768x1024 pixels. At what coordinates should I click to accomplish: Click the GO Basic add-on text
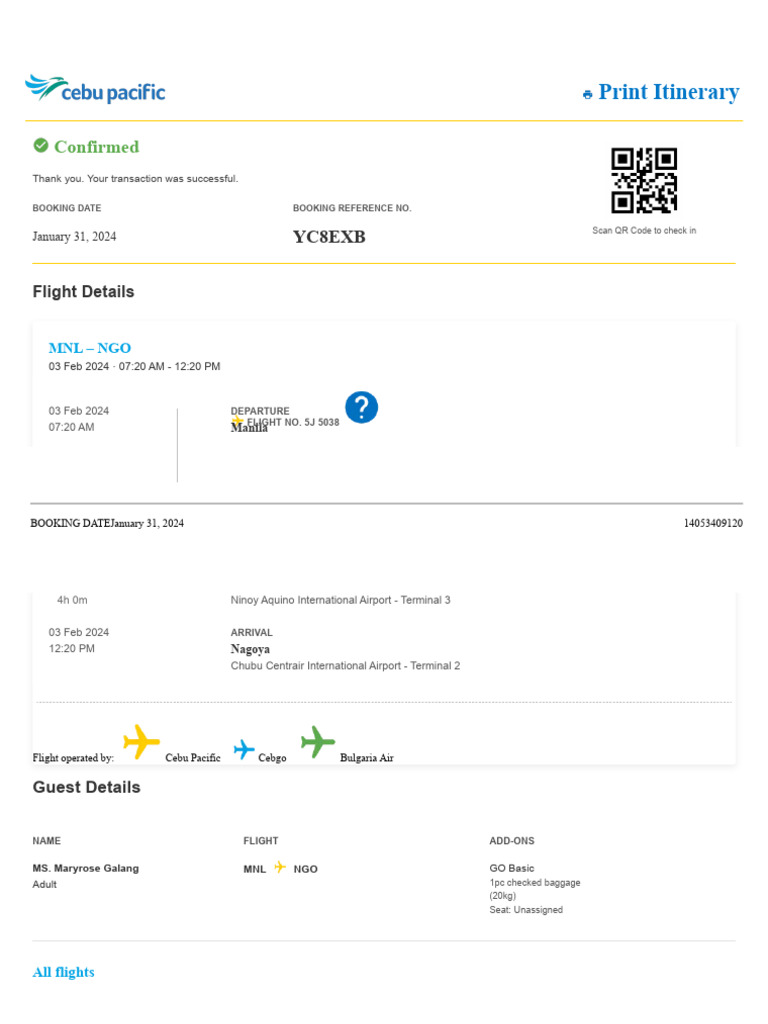coord(512,868)
